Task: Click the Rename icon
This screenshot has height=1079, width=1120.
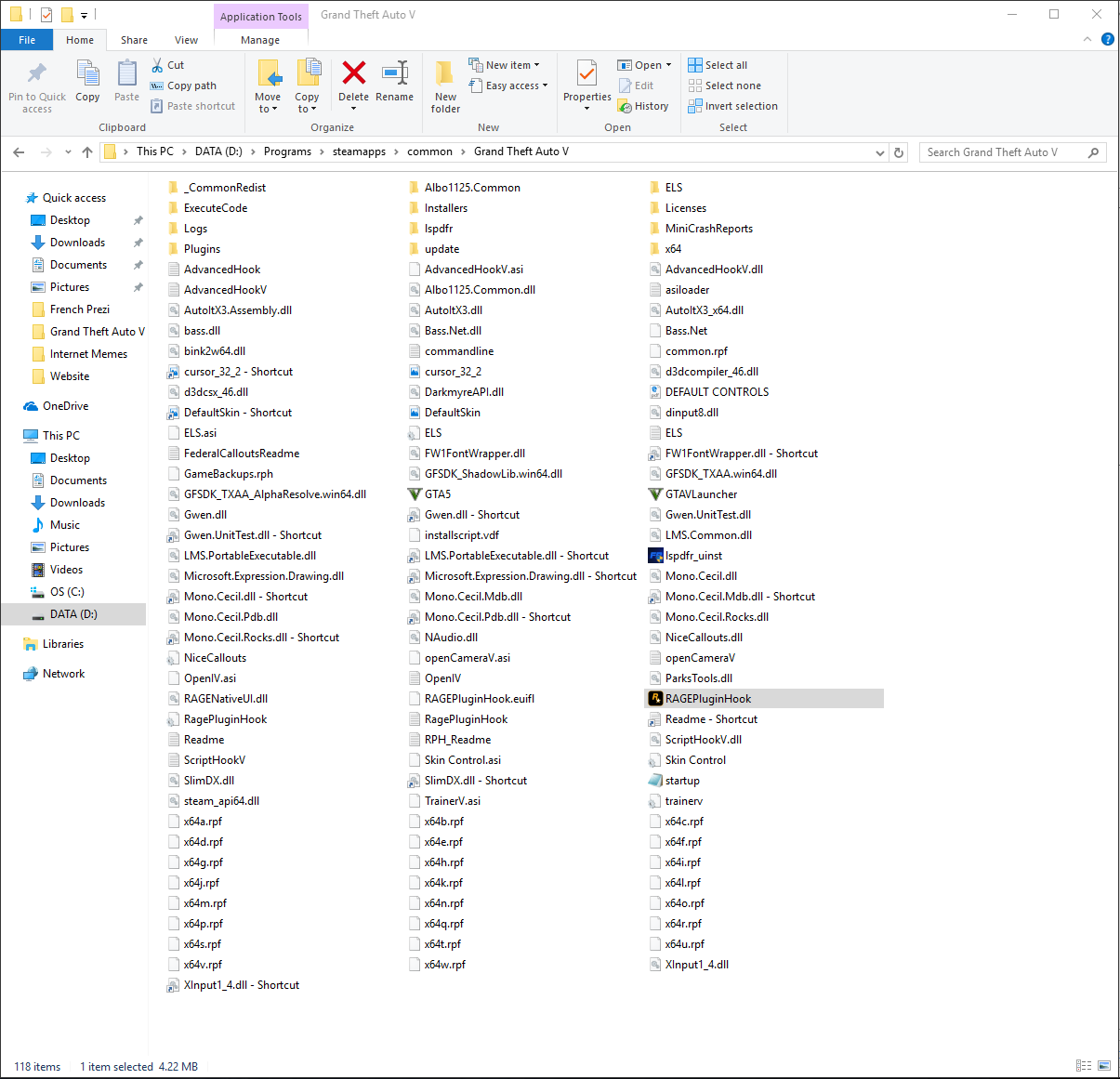Action: (x=395, y=72)
